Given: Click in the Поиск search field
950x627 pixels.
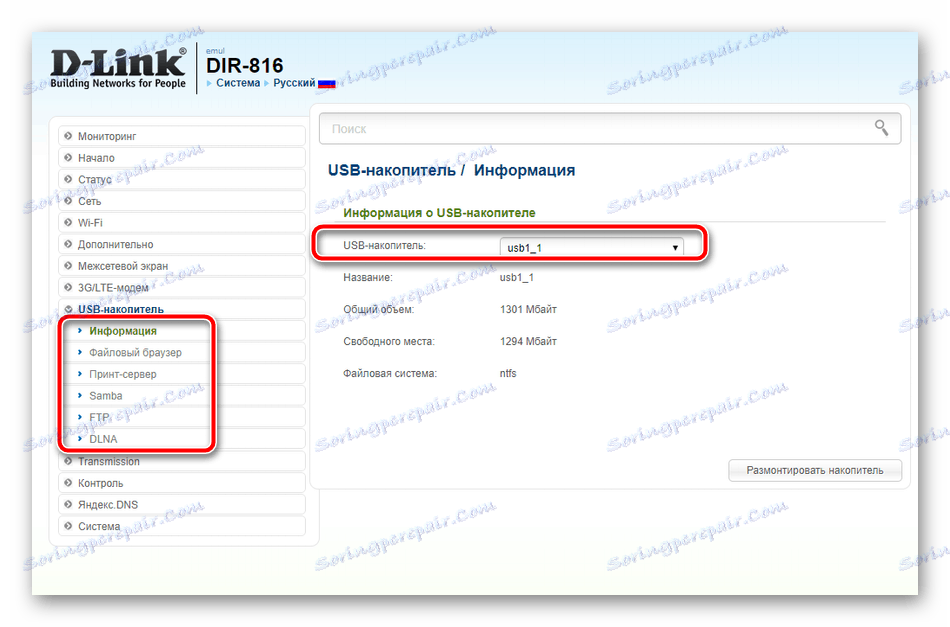Looking at the screenshot, I should point(610,128).
